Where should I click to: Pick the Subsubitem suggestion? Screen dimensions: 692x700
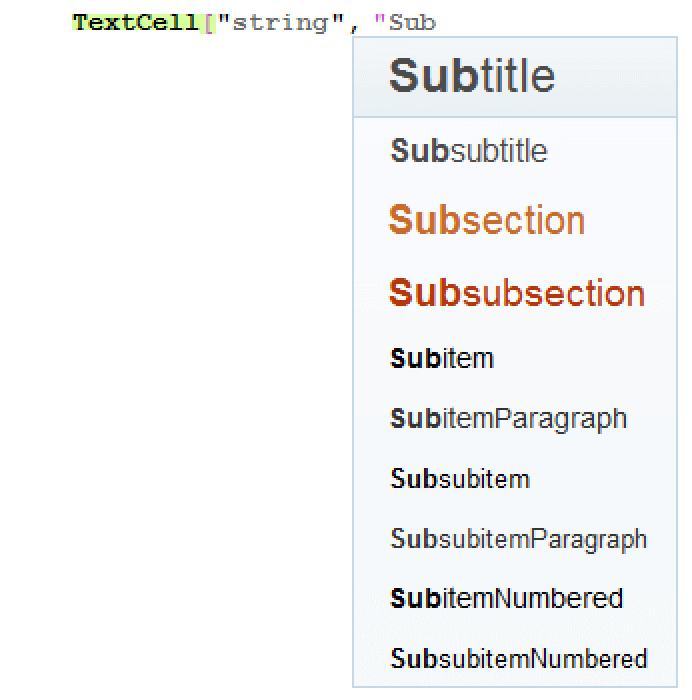point(460,478)
